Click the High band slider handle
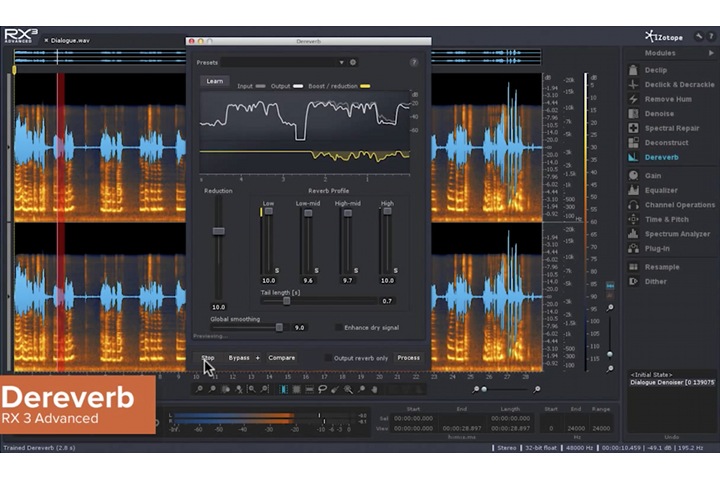This screenshot has height=480, width=720. pyautogui.click(x=388, y=211)
